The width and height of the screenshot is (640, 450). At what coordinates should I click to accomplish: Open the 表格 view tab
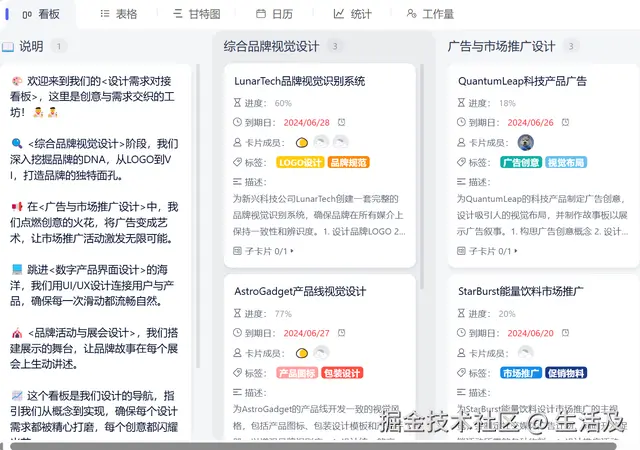point(118,14)
